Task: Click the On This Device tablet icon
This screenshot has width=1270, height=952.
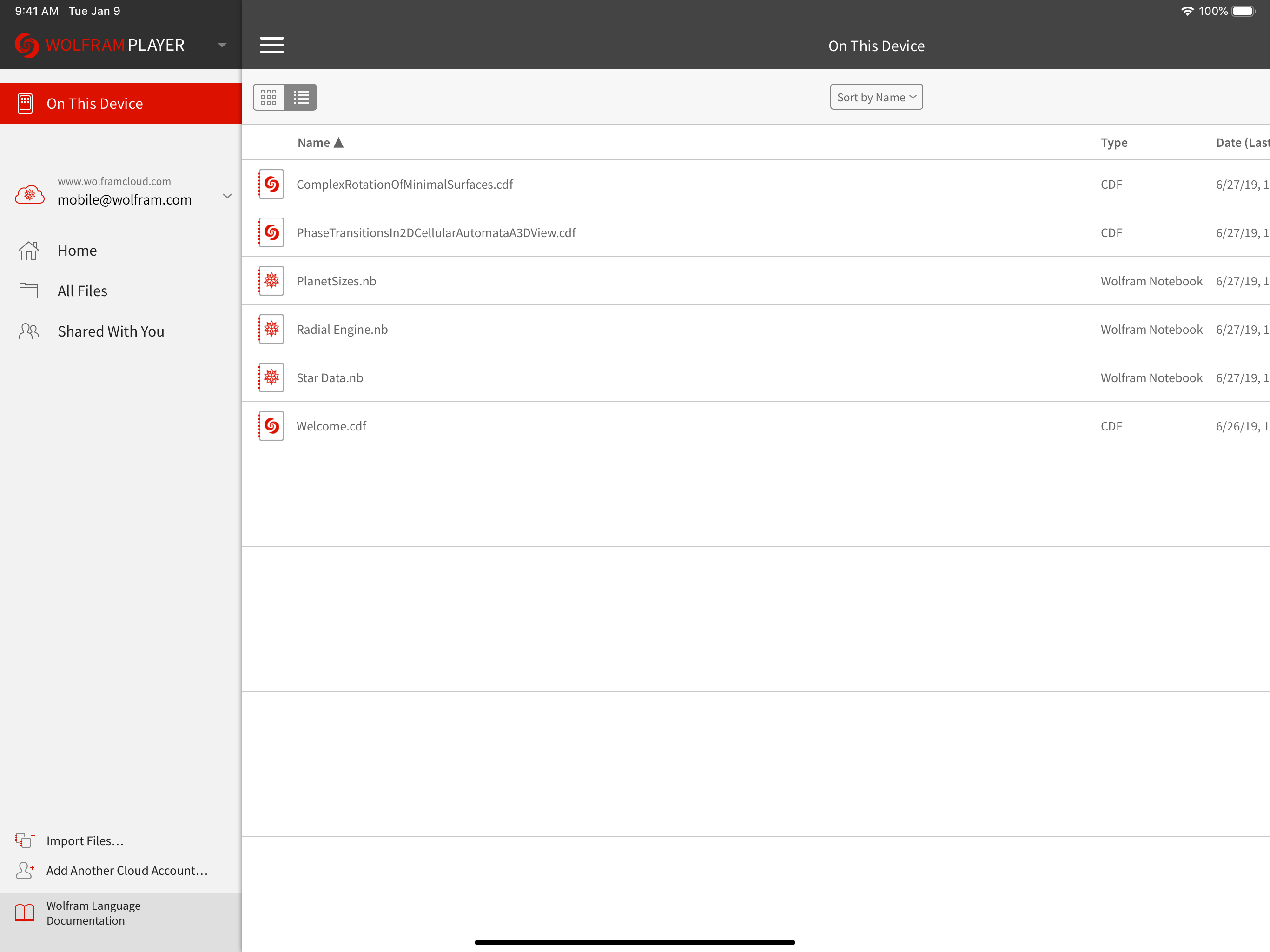Action: (x=25, y=103)
